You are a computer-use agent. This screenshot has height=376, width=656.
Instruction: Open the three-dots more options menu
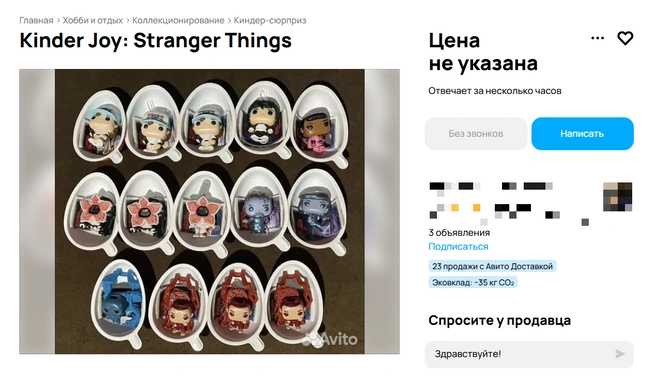pos(597,38)
